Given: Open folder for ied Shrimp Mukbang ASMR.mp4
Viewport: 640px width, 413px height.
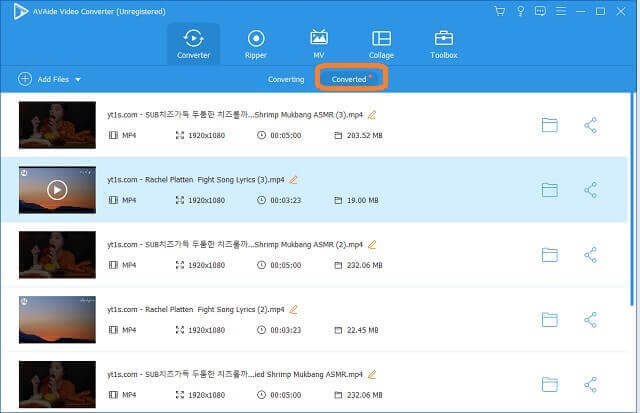Looking at the screenshot, I should (550, 384).
